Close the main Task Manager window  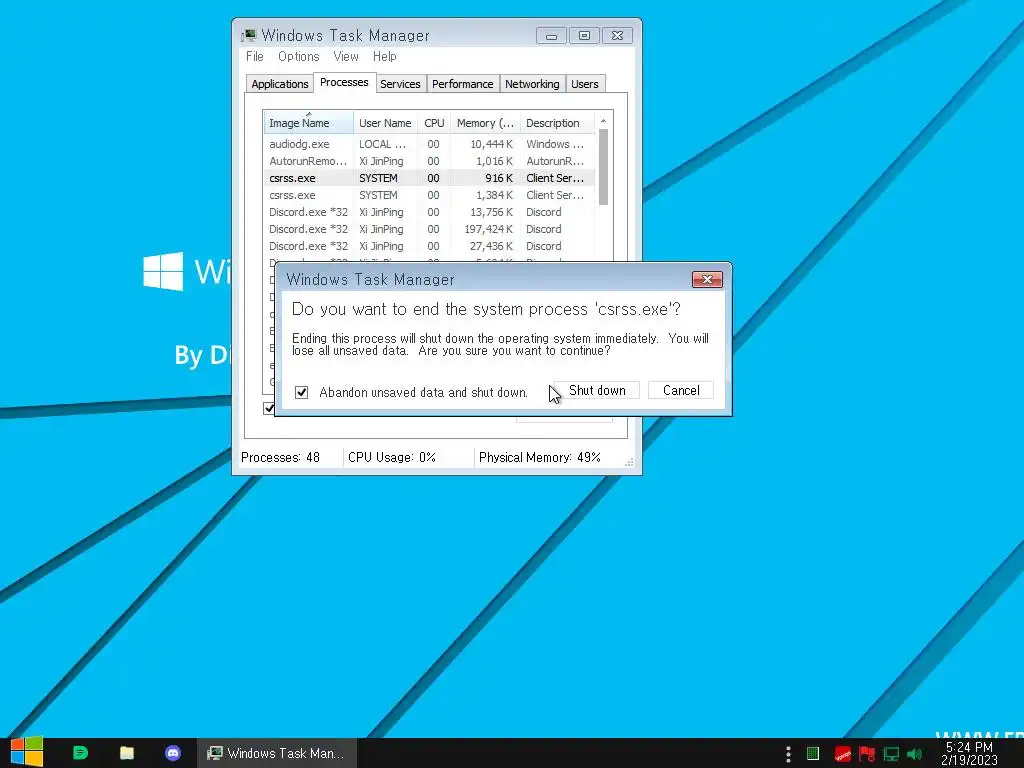click(617, 36)
